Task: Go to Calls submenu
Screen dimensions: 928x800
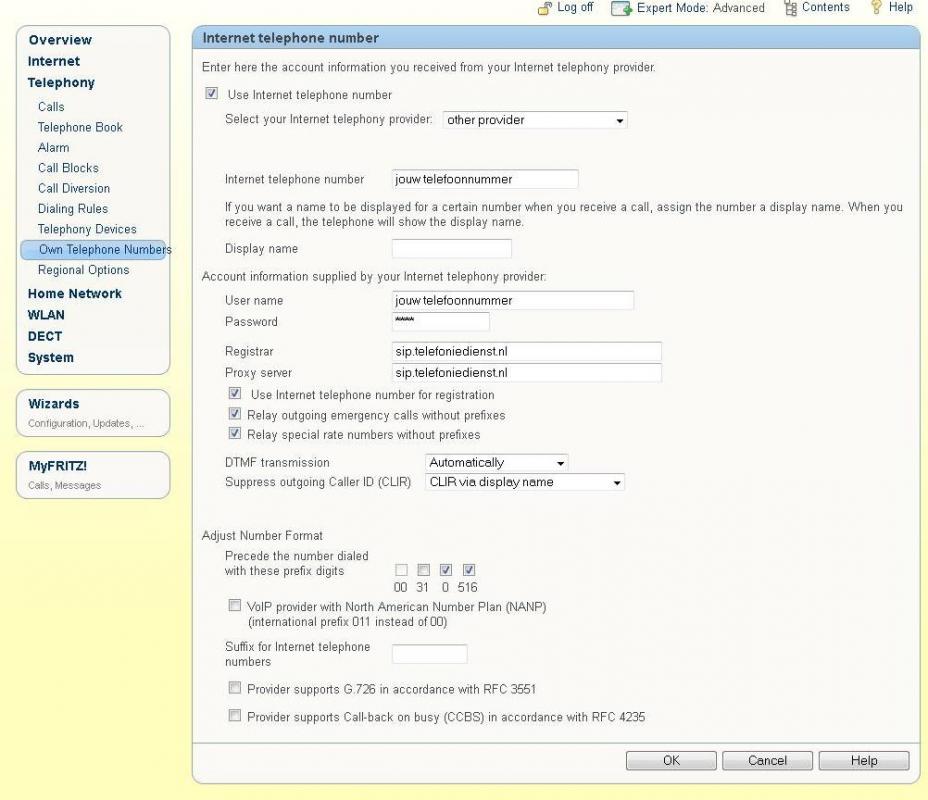Action: pos(51,107)
